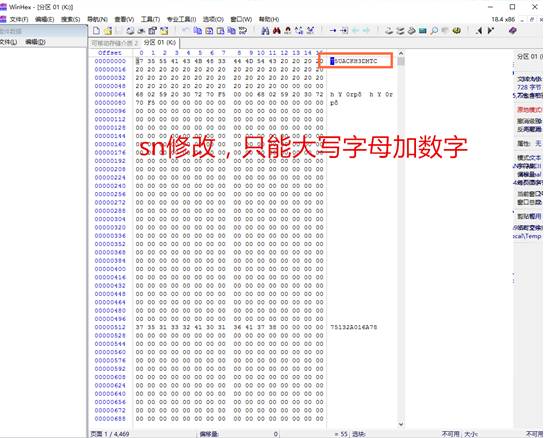Click first hex byte 37 at offset 00000000
The height and width of the screenshot is (438, 544).
(139, 61)
